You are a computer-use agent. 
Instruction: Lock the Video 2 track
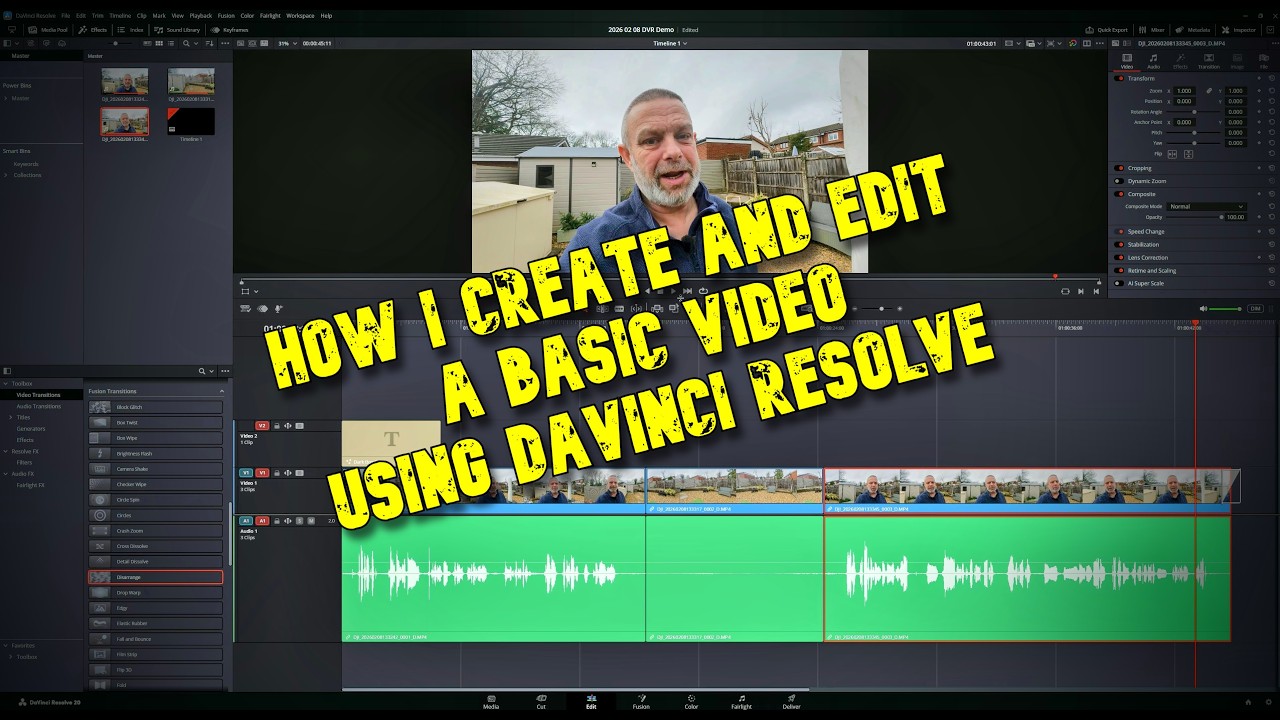click(x=276, y=426)
